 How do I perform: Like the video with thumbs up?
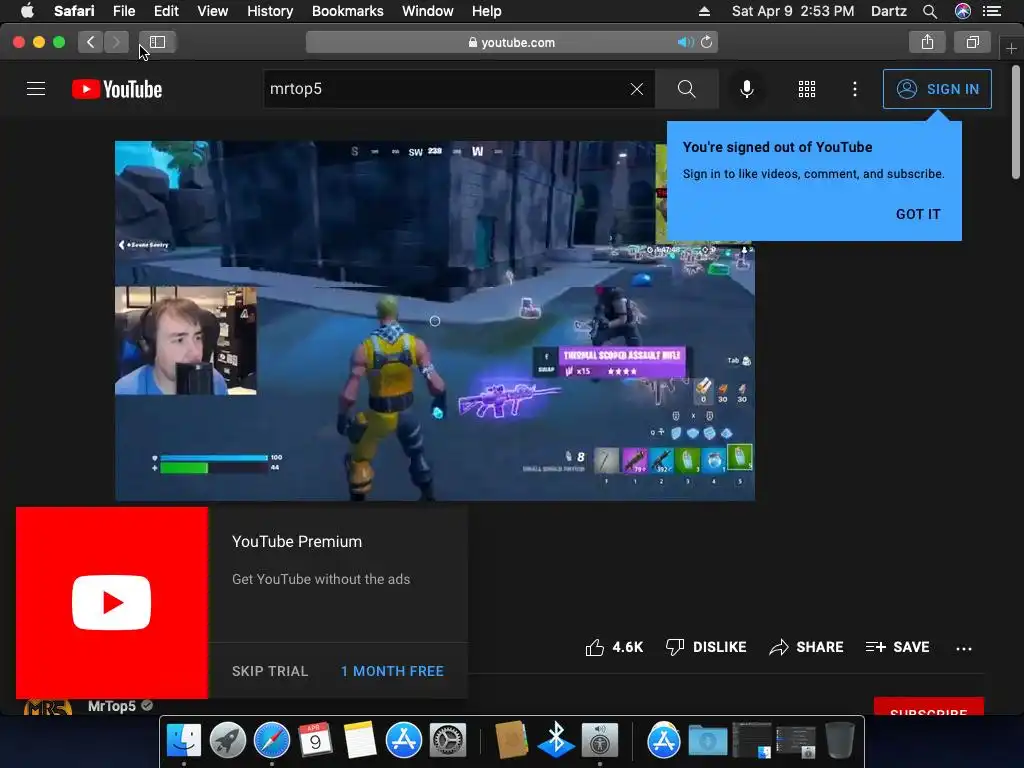click(614, 647)
